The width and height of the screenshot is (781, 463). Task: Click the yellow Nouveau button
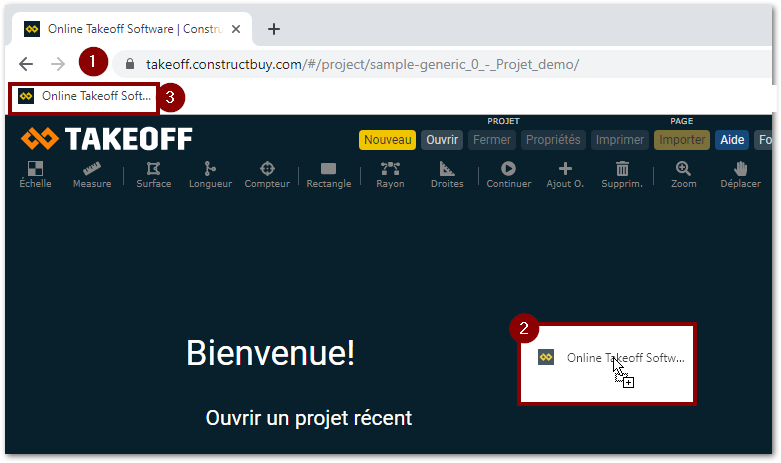pyautogui.click(x=388, y=140)
